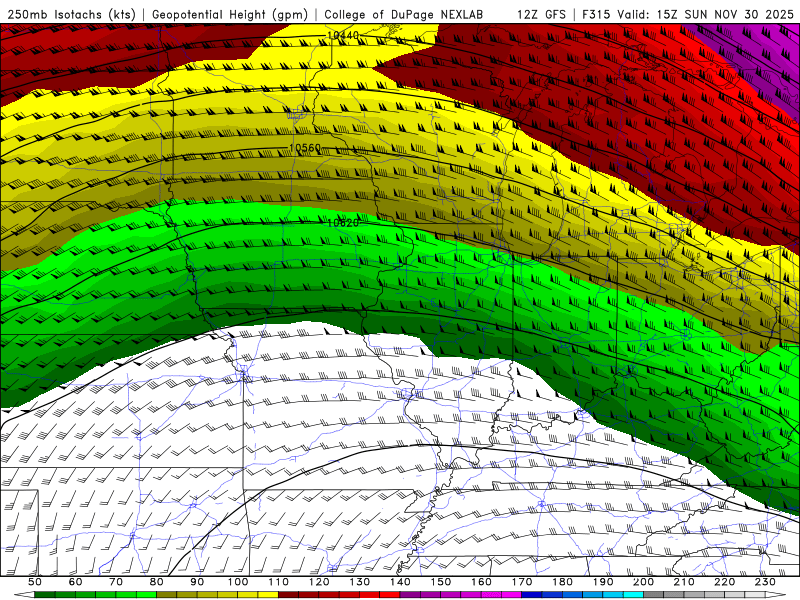Pick the first dark blue legend swatch
Viewport: 800px width, 600px height.
[x=532, y=595]
